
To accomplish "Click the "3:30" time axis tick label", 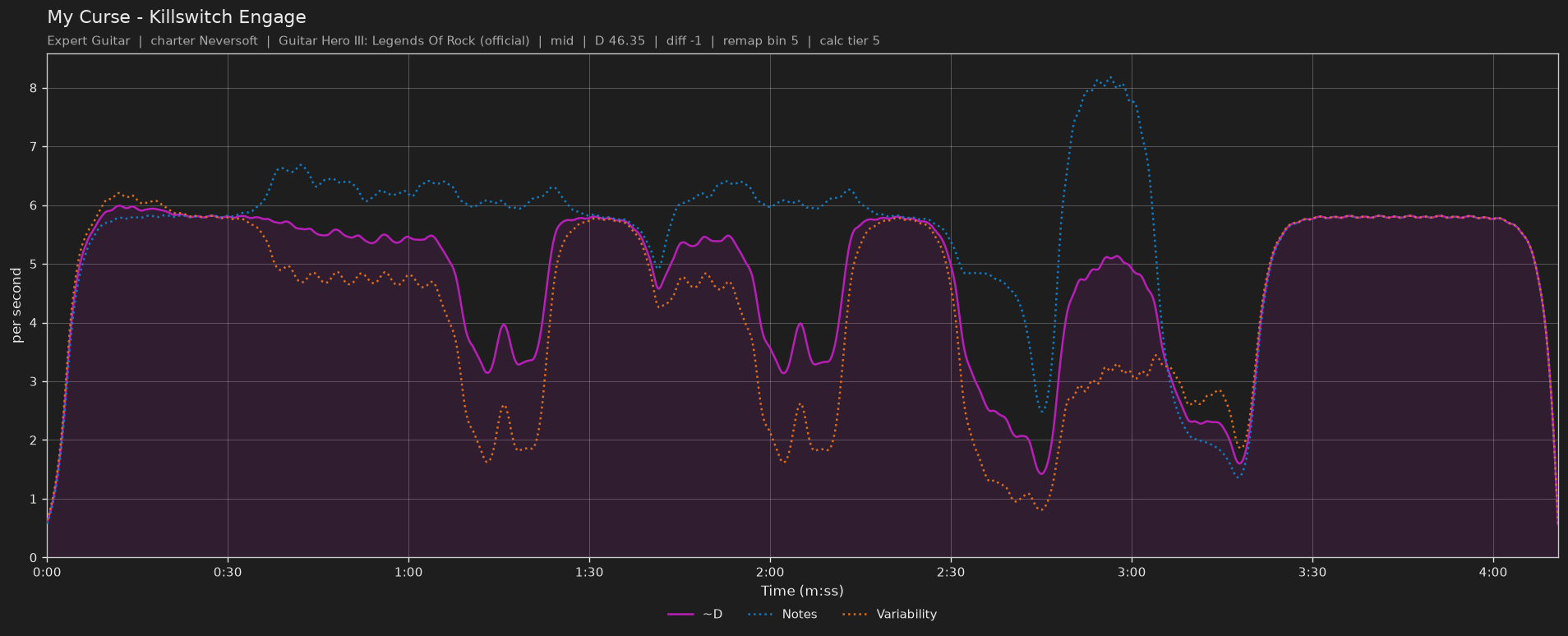I will coord(1312,573).
